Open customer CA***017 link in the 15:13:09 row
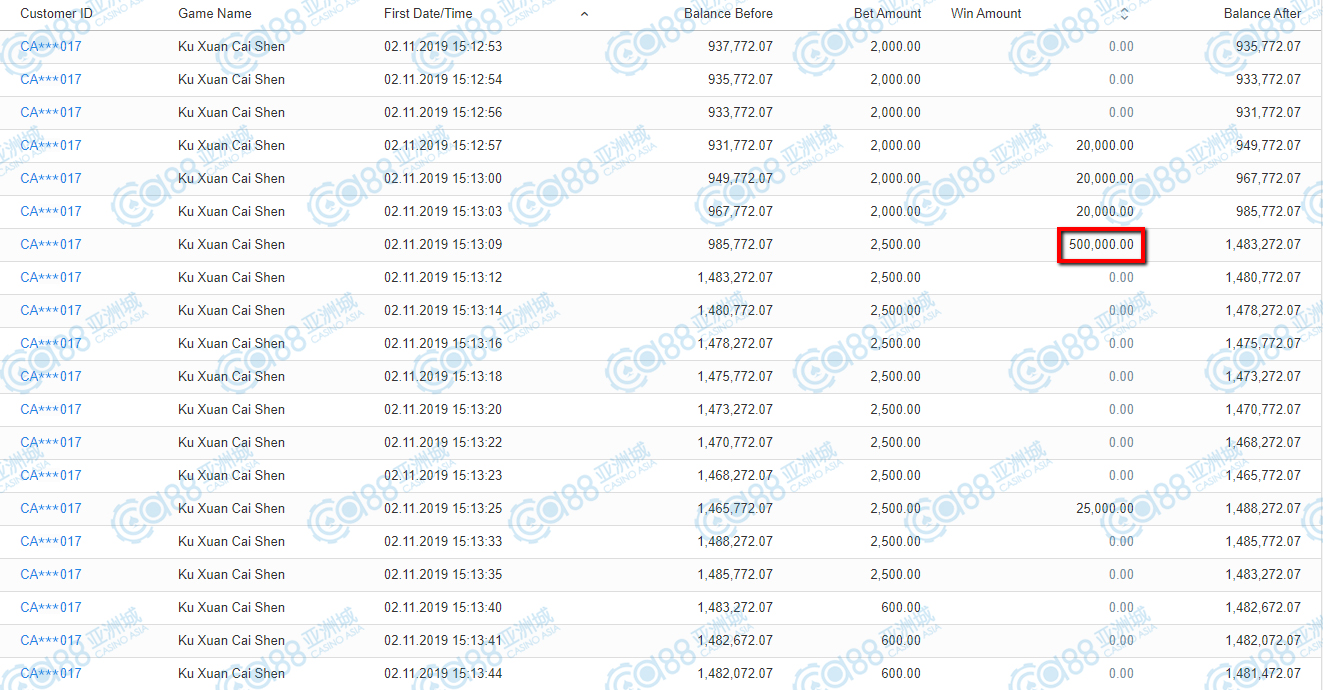Viewport: 1323px width, 690px height. click(x=51, y=244)
